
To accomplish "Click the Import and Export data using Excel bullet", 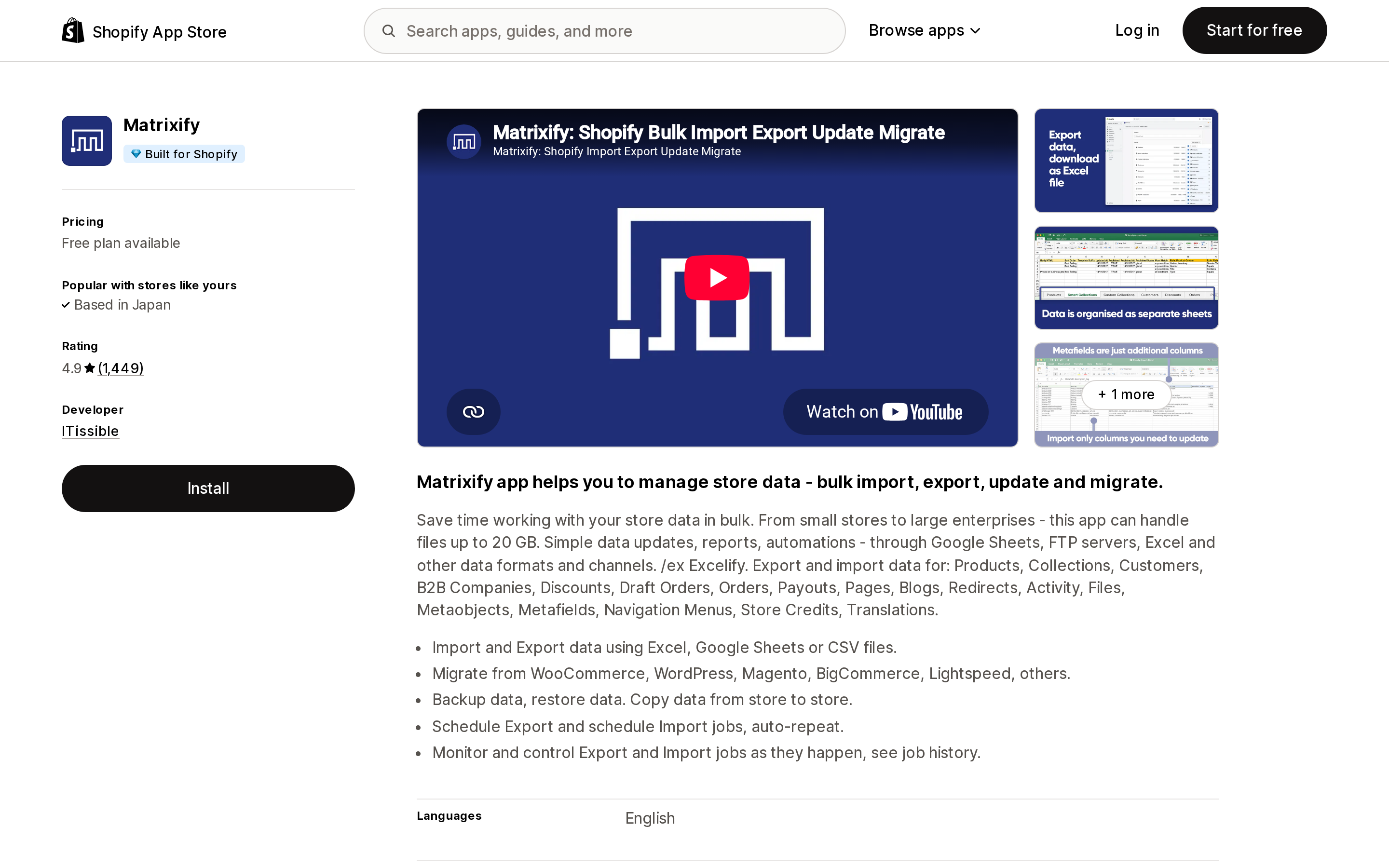I will pos(664,648).
